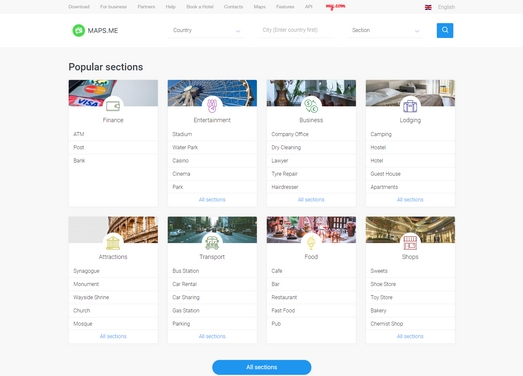The height and width of the screenshot is (376, 523).
Task: Select the Transport bus icon
Action: (212, 243)
